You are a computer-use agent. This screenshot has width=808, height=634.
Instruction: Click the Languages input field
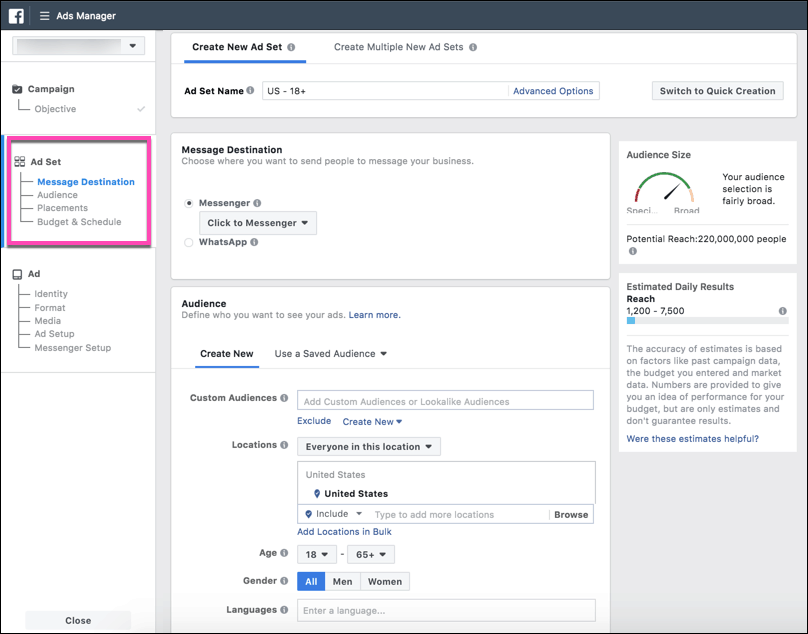446,610
